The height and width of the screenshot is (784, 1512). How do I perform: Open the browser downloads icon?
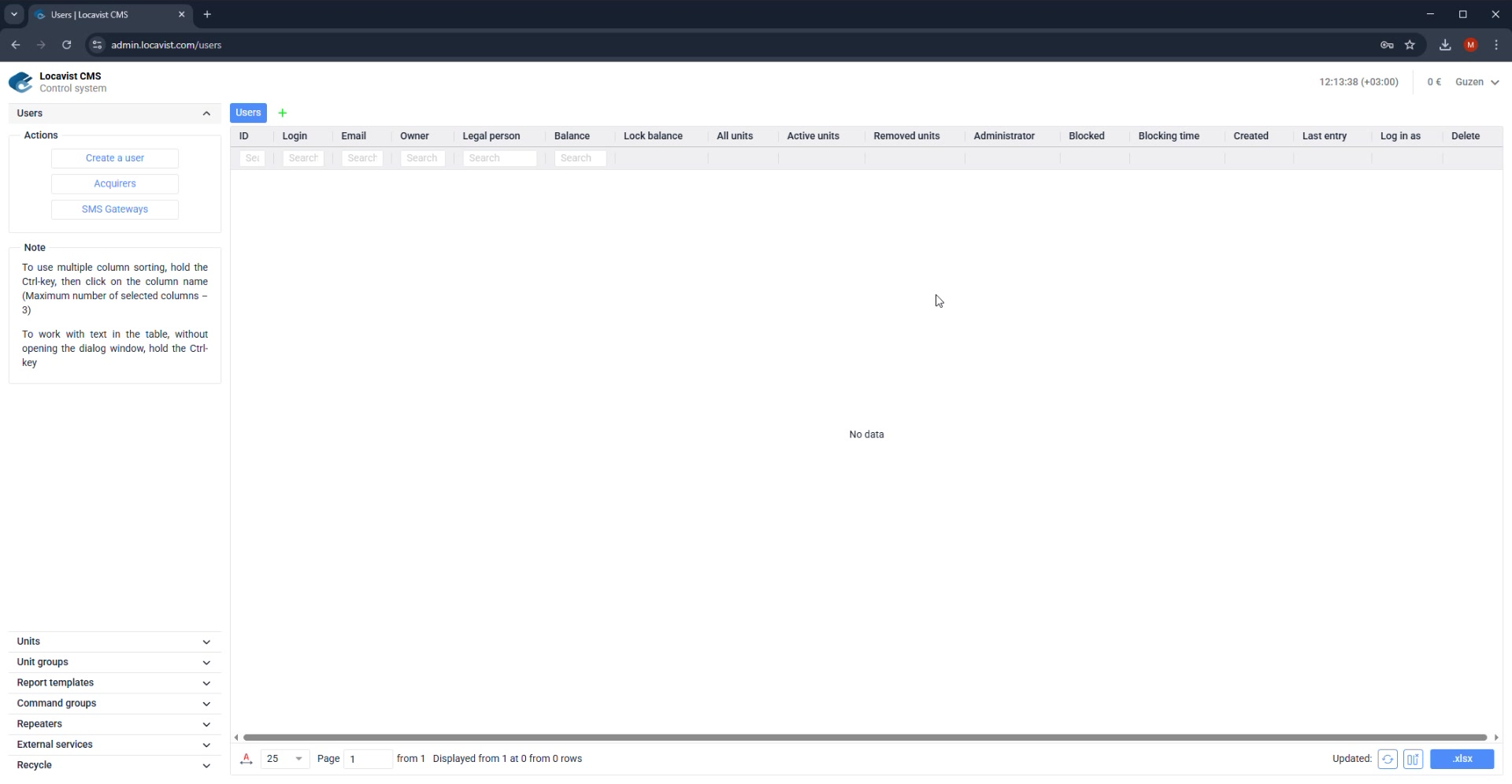point(1445,45)
